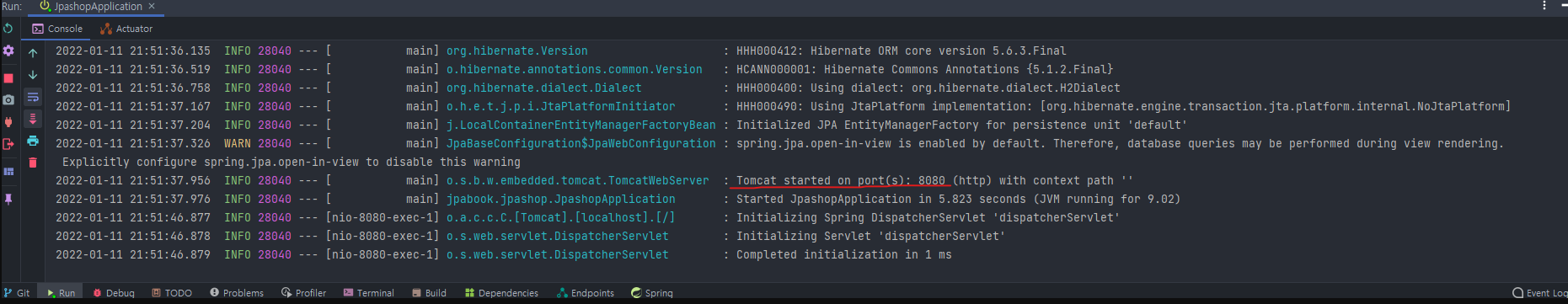
Task: Click 'Initialized JPA EntityManagerFactory' log message
Action: point(962,125)
